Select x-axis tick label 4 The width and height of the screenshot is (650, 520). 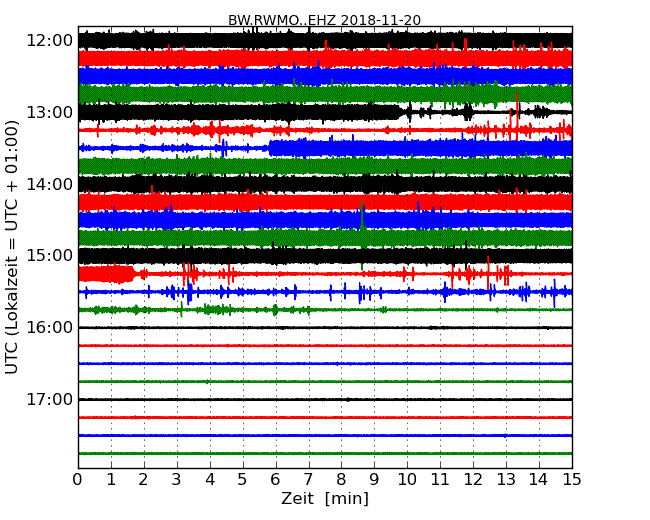[x=210, y=480]
